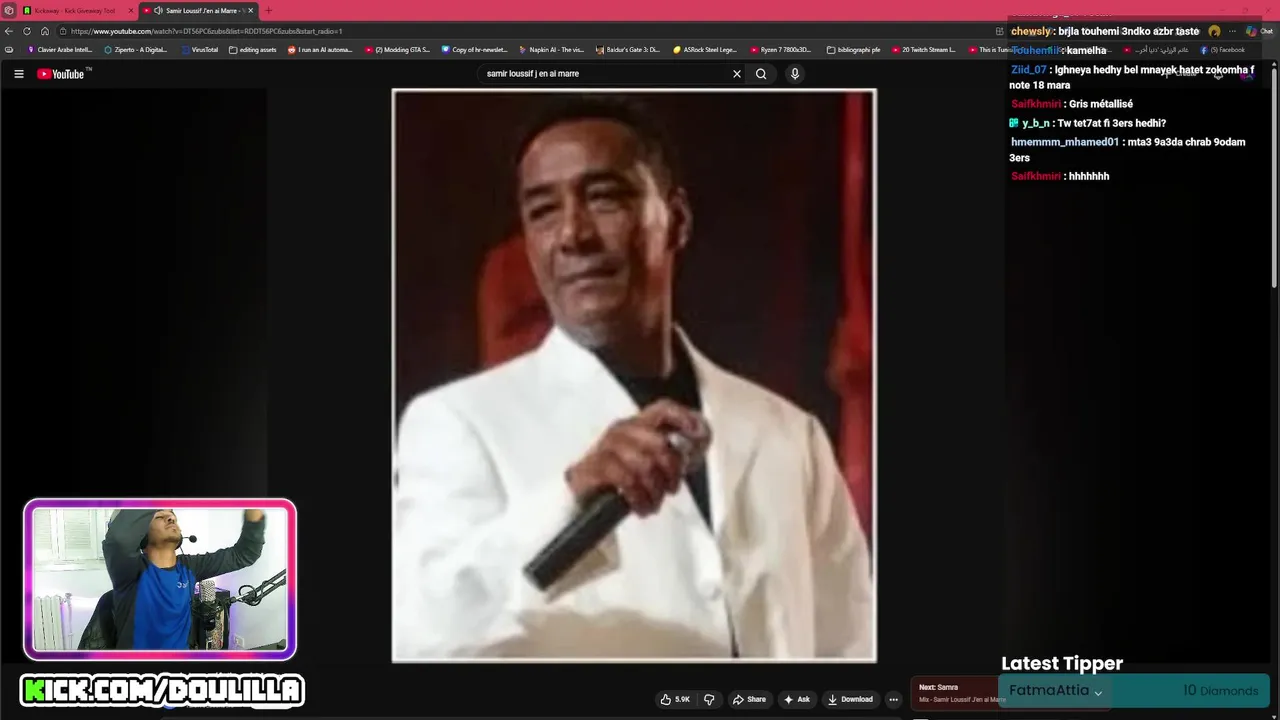Close the Samir Loussif YouTube tab
Screen dimensions: 1280x720
point(250,10)
